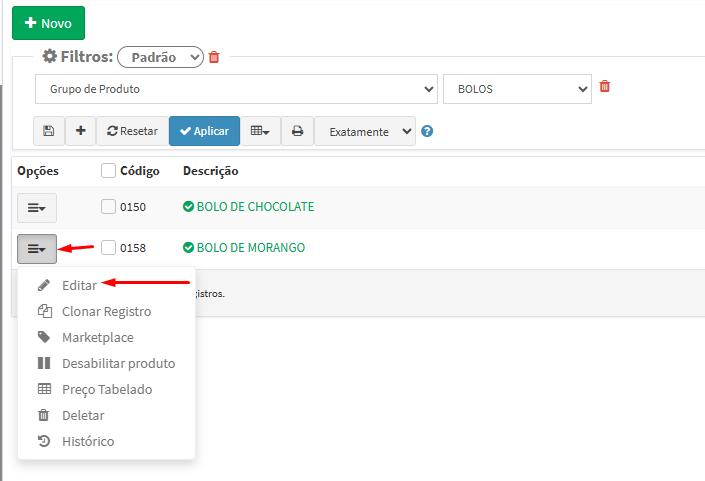This screenshot has width=705, height=481.
Task: Open the BOLO DE MORANGO product link
Action: pyautogui.click(x=250, y=247)
